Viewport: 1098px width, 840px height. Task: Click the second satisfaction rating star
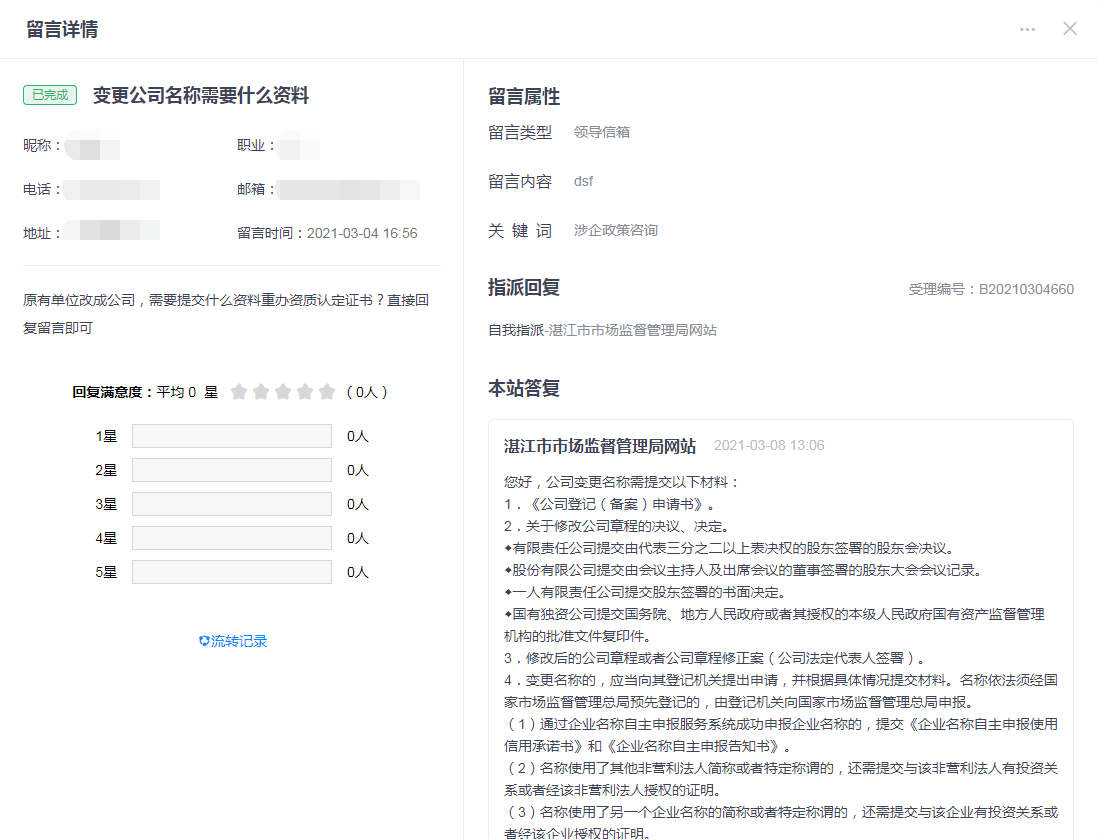click(x=261, y=392)
